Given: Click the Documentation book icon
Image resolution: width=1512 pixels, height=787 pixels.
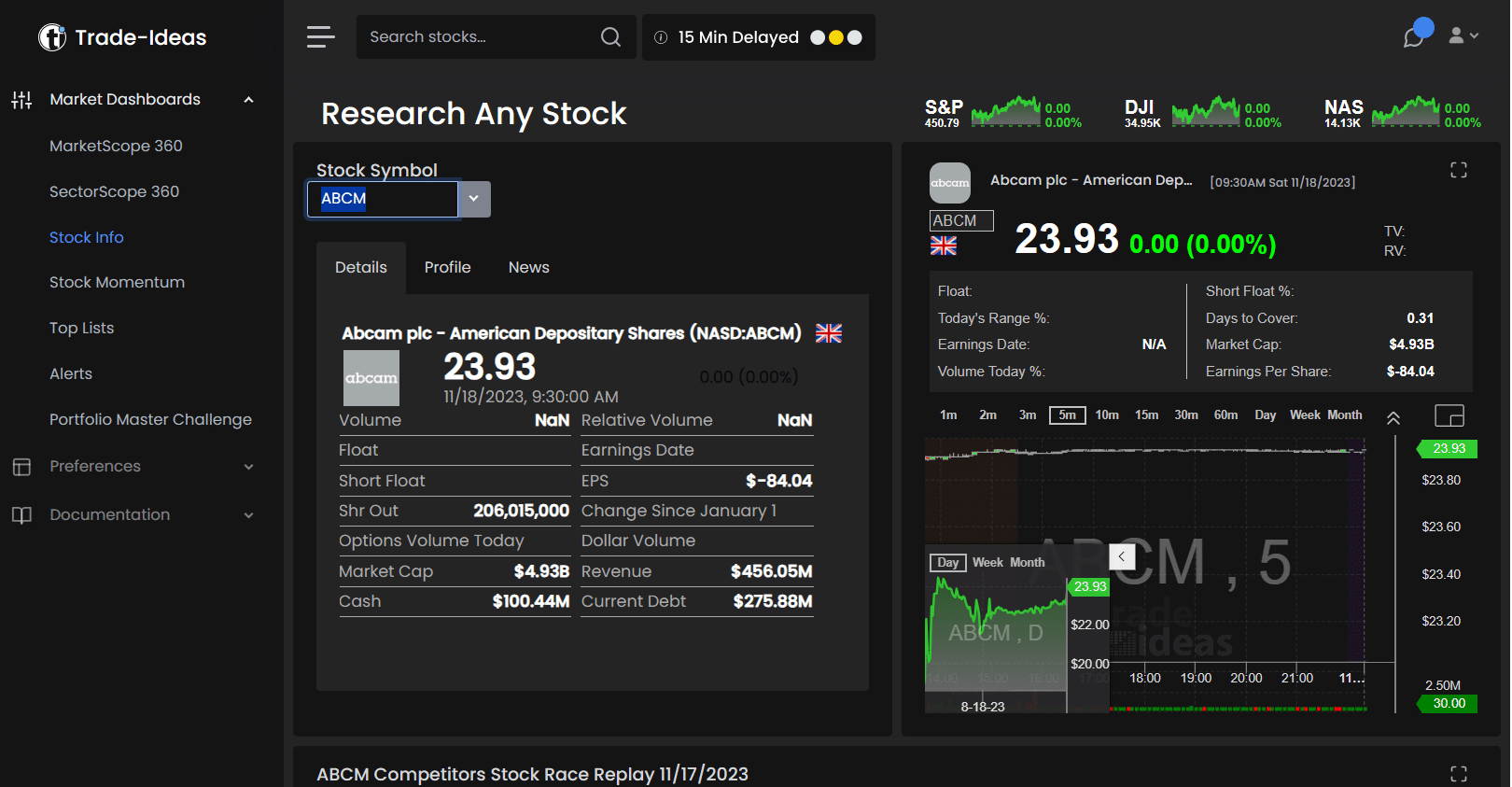Looking at the screenshot, I should pyautogui.click(x=21, y=515).
